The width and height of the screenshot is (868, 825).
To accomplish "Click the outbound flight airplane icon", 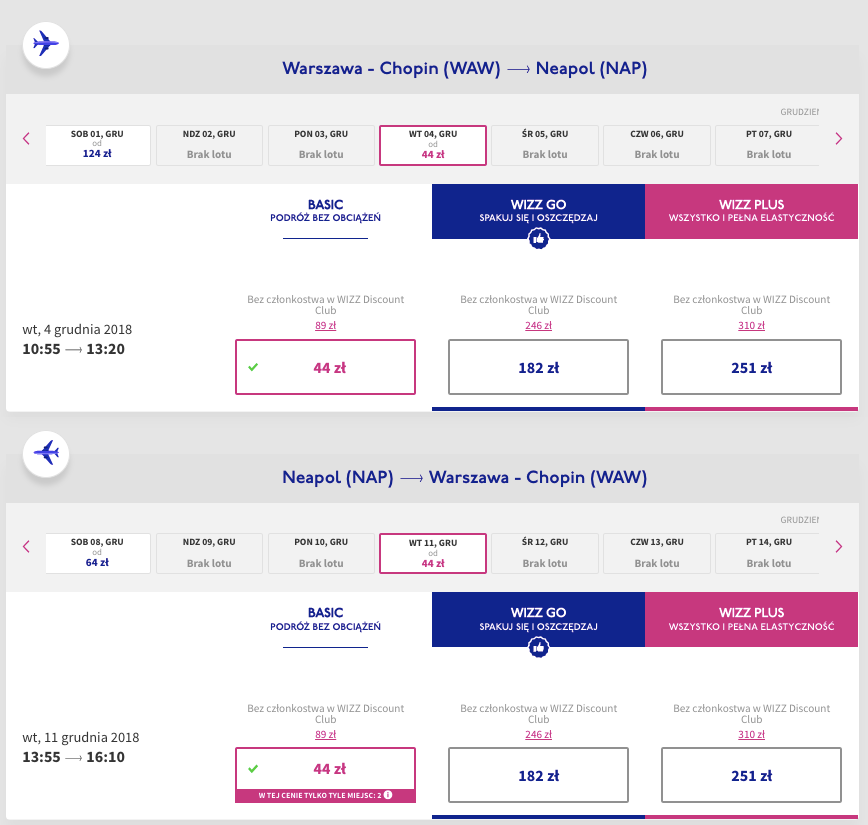I will 45,44.
